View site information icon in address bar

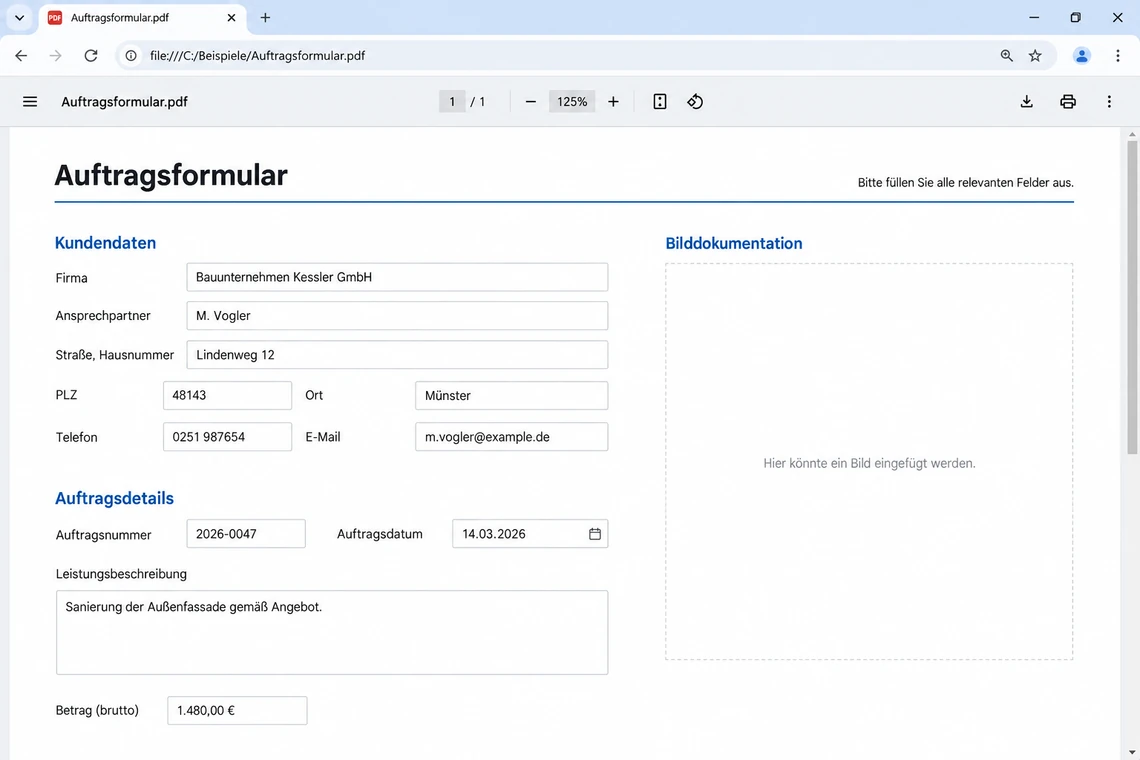pyautogui.click(x=131, y=55)
